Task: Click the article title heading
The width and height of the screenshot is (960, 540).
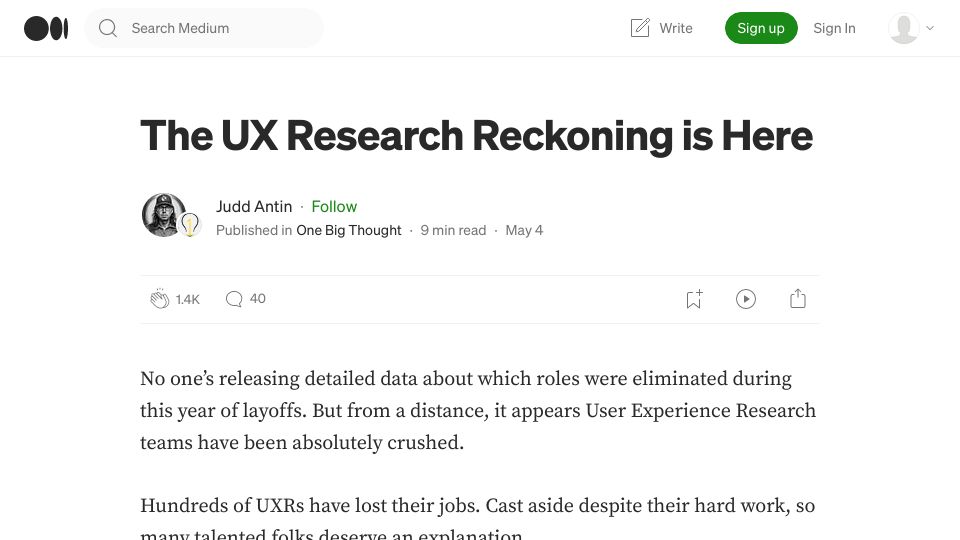Action: pos(476,135)
